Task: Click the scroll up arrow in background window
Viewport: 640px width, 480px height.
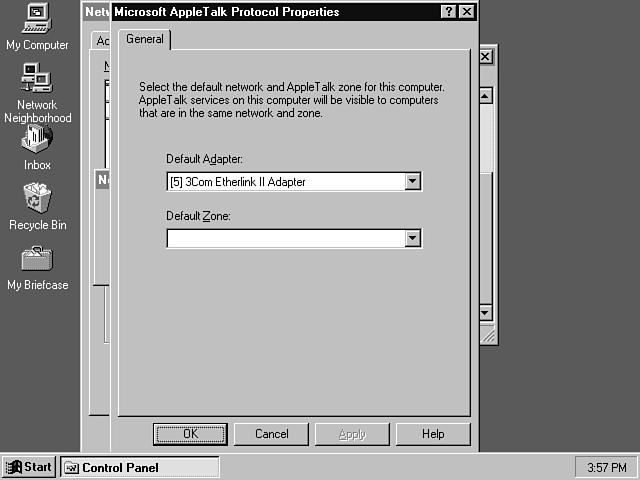Action: point(486,96)
